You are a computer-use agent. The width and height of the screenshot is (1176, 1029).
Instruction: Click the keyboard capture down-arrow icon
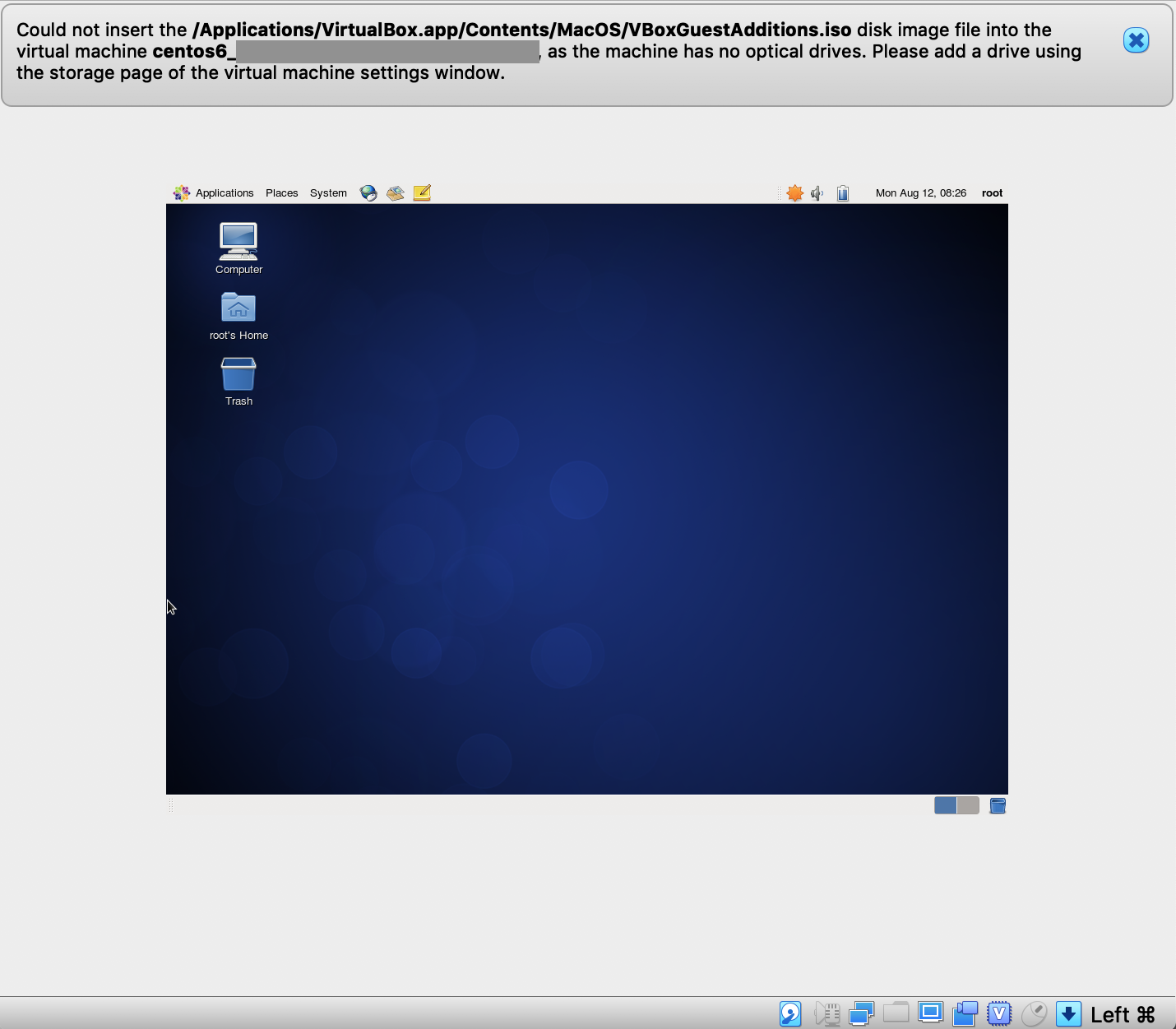click(x=1068, y=1013)
